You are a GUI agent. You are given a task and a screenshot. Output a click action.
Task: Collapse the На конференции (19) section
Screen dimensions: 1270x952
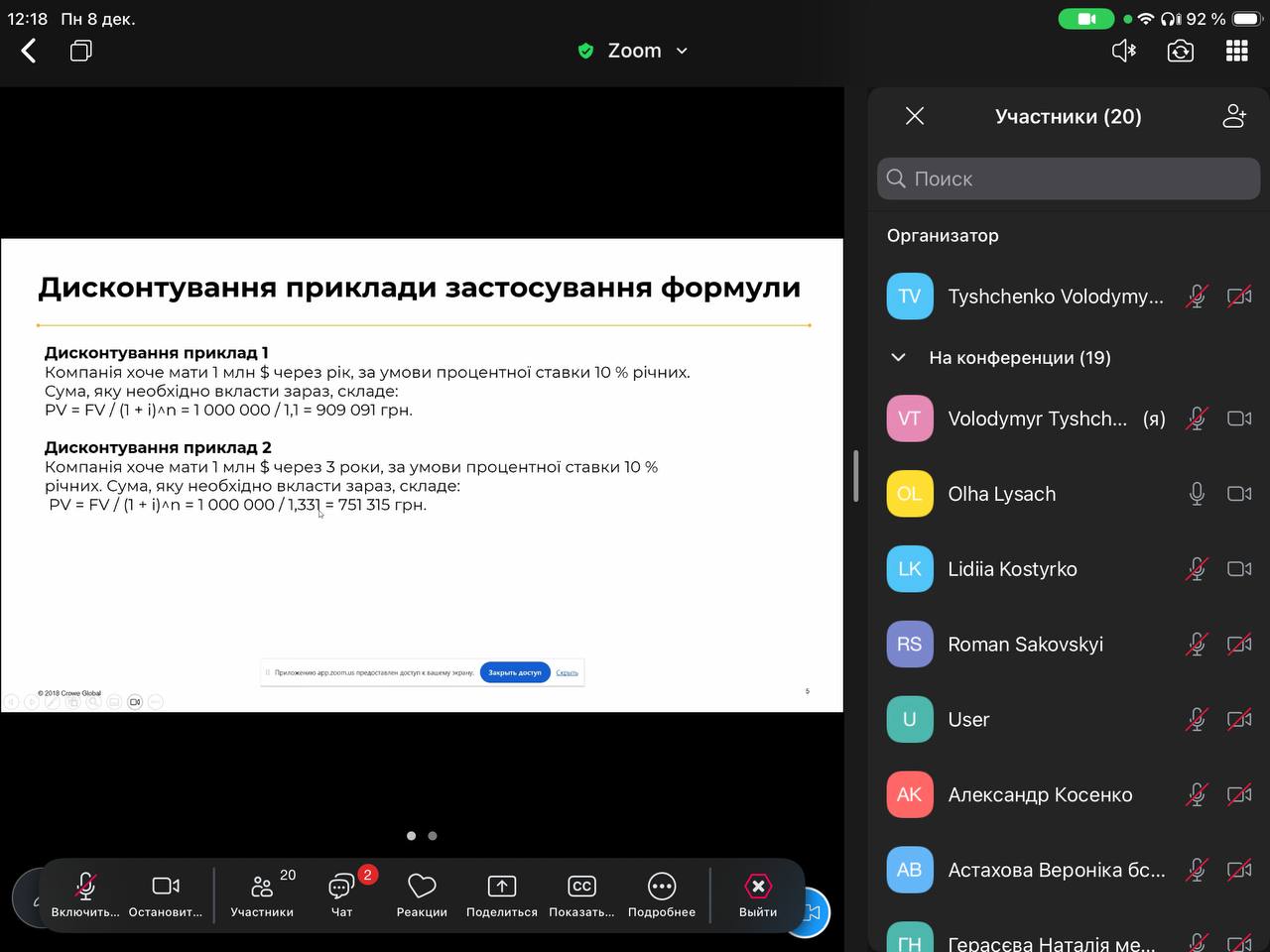[x=898, y=357]
